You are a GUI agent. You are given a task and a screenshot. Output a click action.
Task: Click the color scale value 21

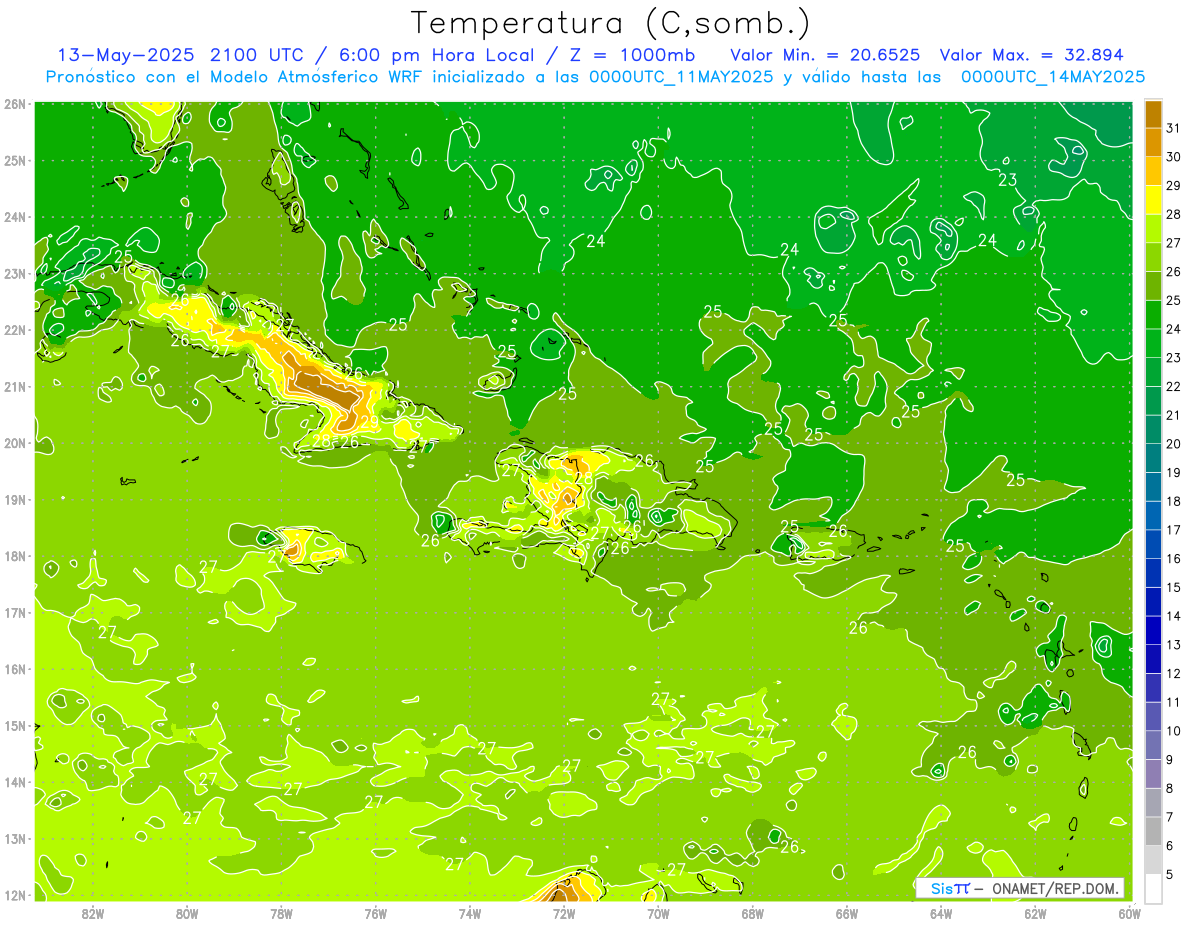pyautogui.click(x=1174, y=415)
